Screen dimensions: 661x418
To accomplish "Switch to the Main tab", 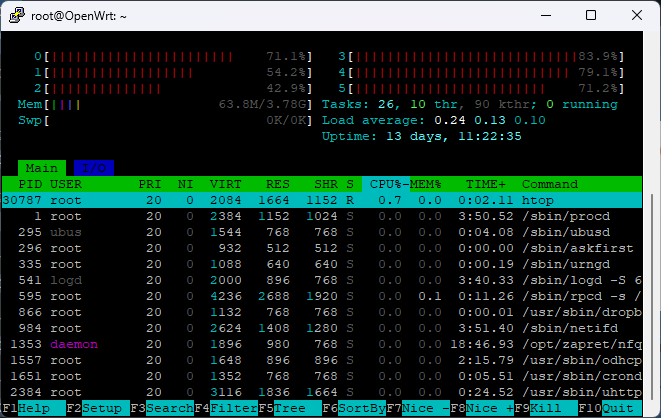I will [x=42, y=168].
